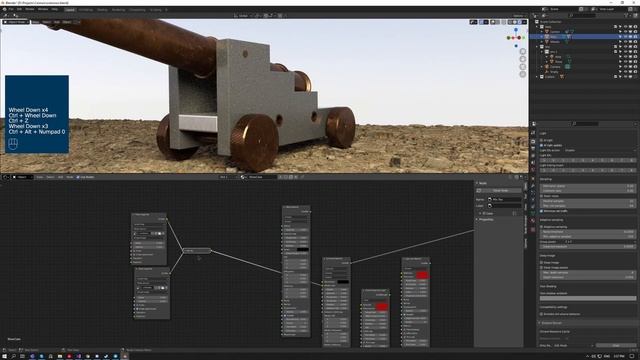Click the viewport navigation axis gizmo
Viewport: 640px width, 360px height.
(516, 38)
